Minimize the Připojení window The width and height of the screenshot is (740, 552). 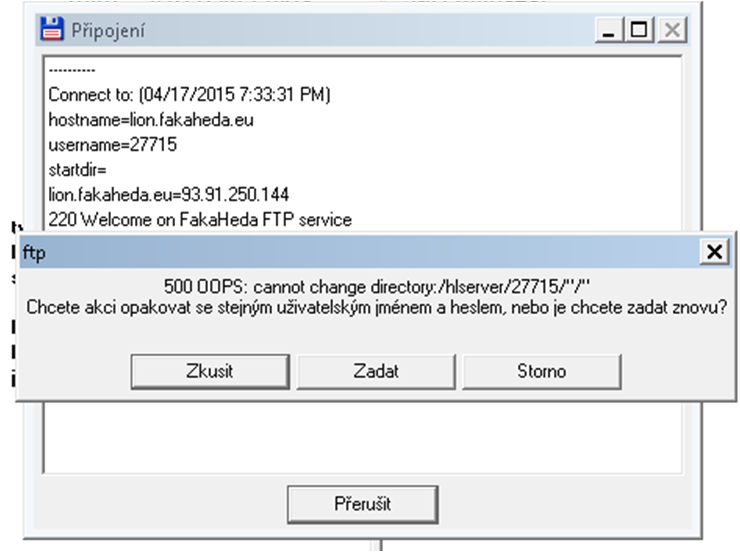click(x=609, y=30)
